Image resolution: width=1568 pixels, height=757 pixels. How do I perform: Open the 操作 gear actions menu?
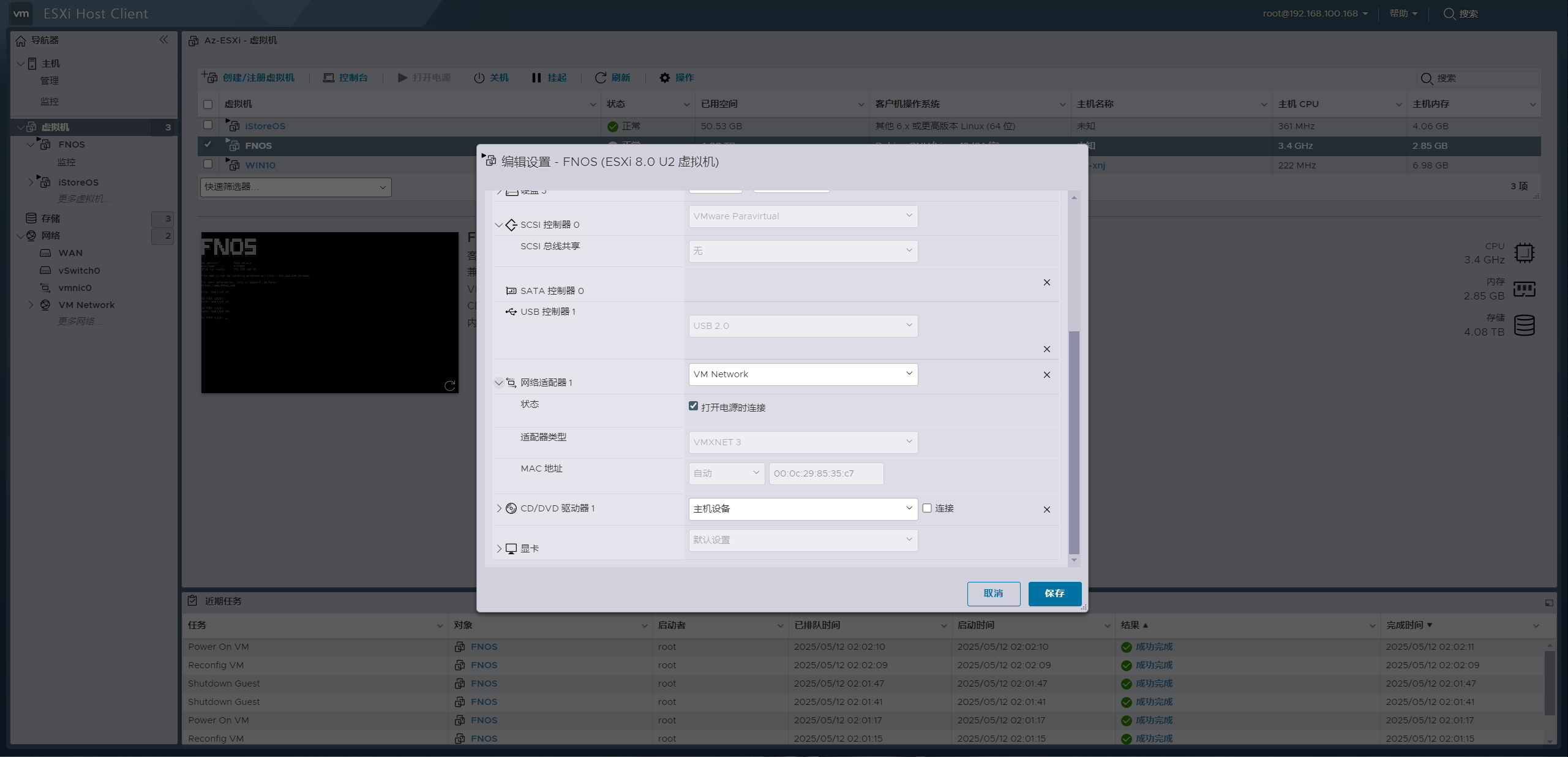(x=677, y=78)
